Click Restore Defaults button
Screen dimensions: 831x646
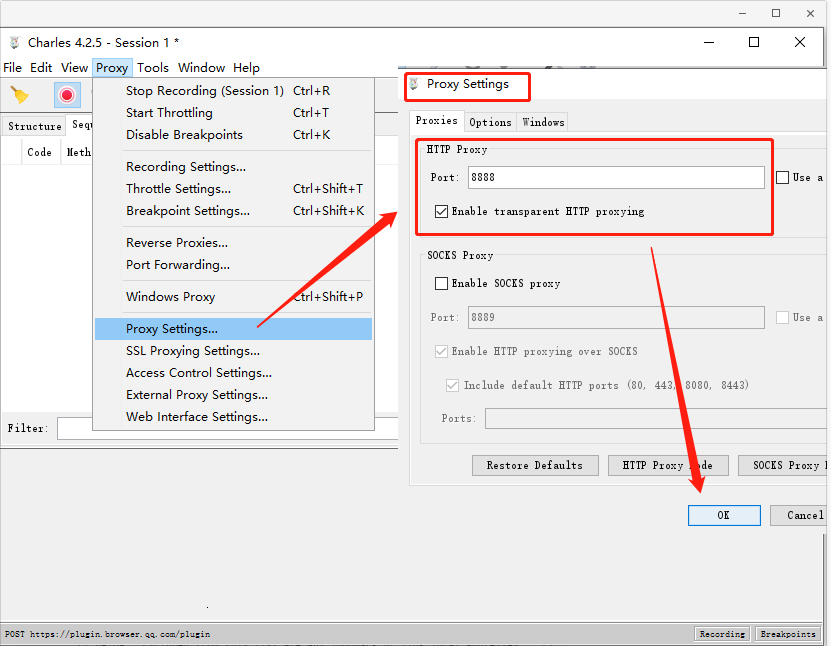535,465
